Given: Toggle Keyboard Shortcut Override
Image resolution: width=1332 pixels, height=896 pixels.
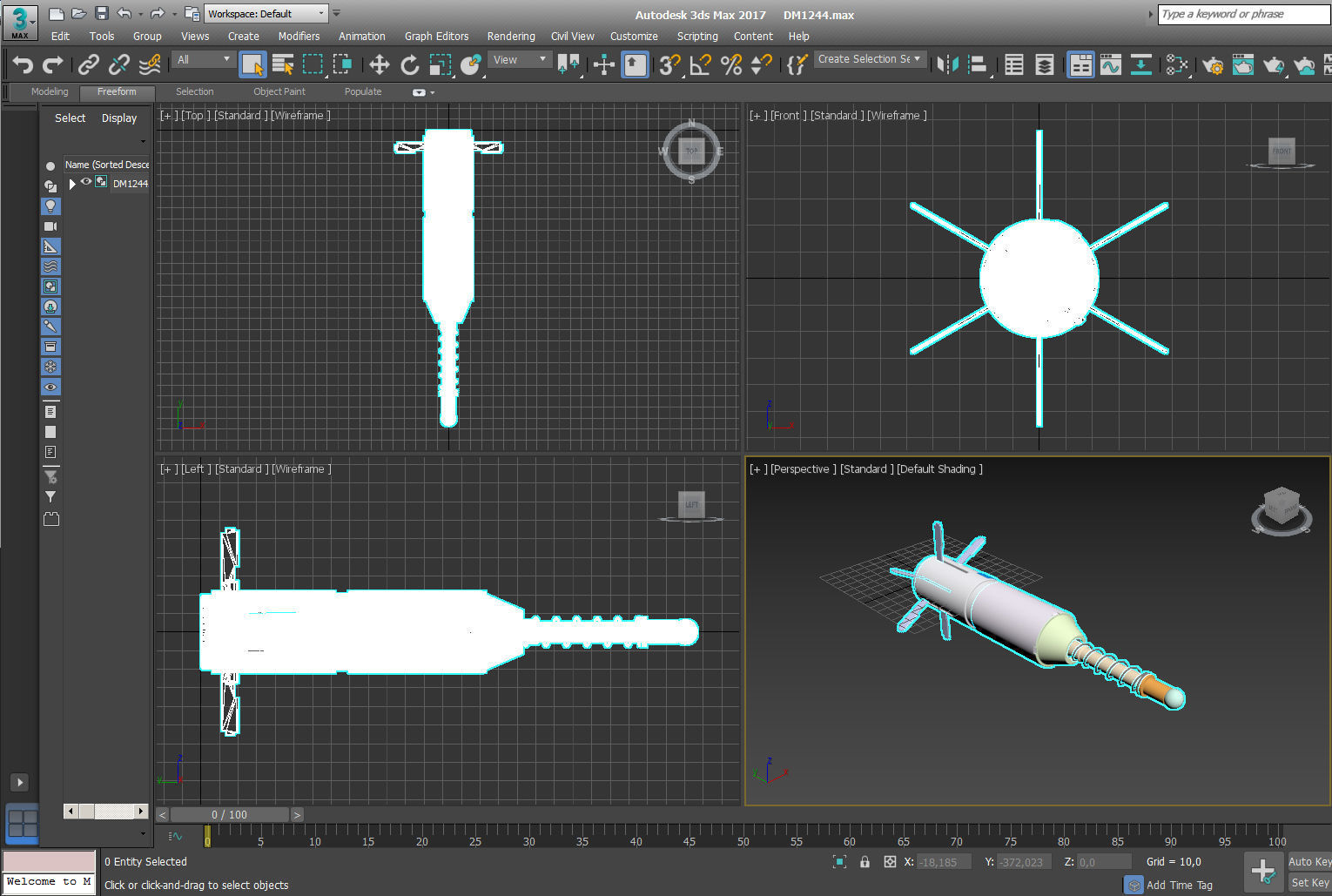Looking at the screenshot, I should coord(635,64).
